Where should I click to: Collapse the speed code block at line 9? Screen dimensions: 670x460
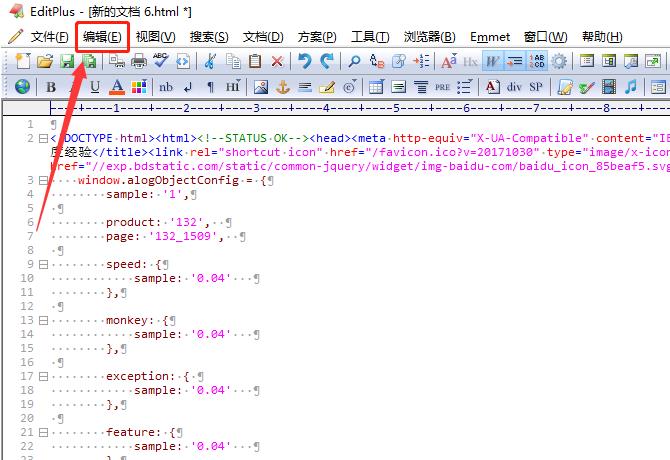42,264
